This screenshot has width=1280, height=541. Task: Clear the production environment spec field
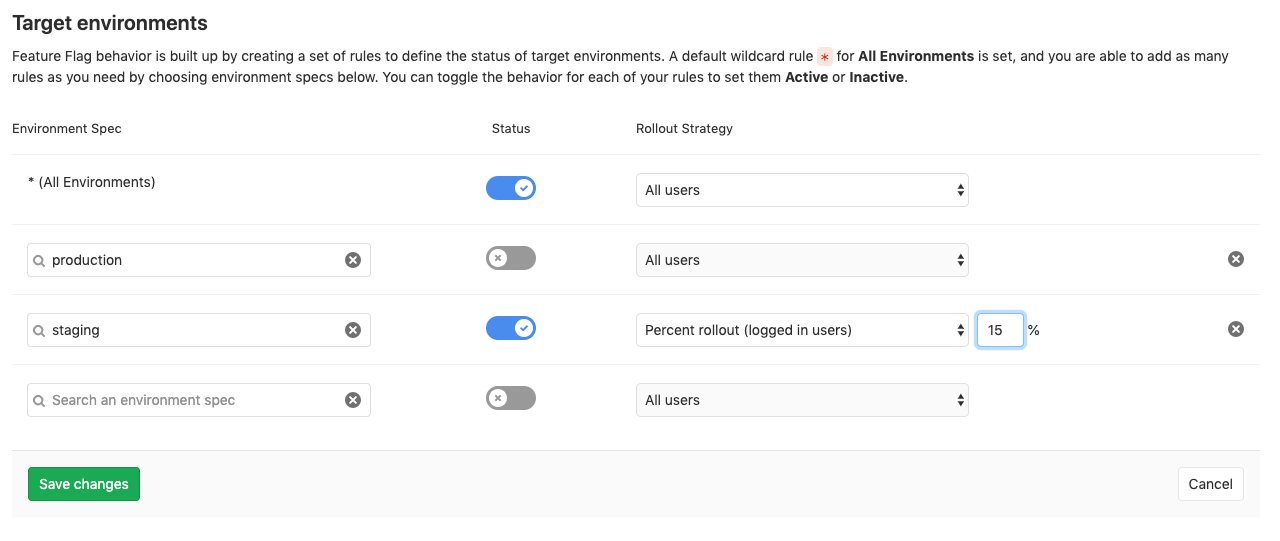coord(353,260)
